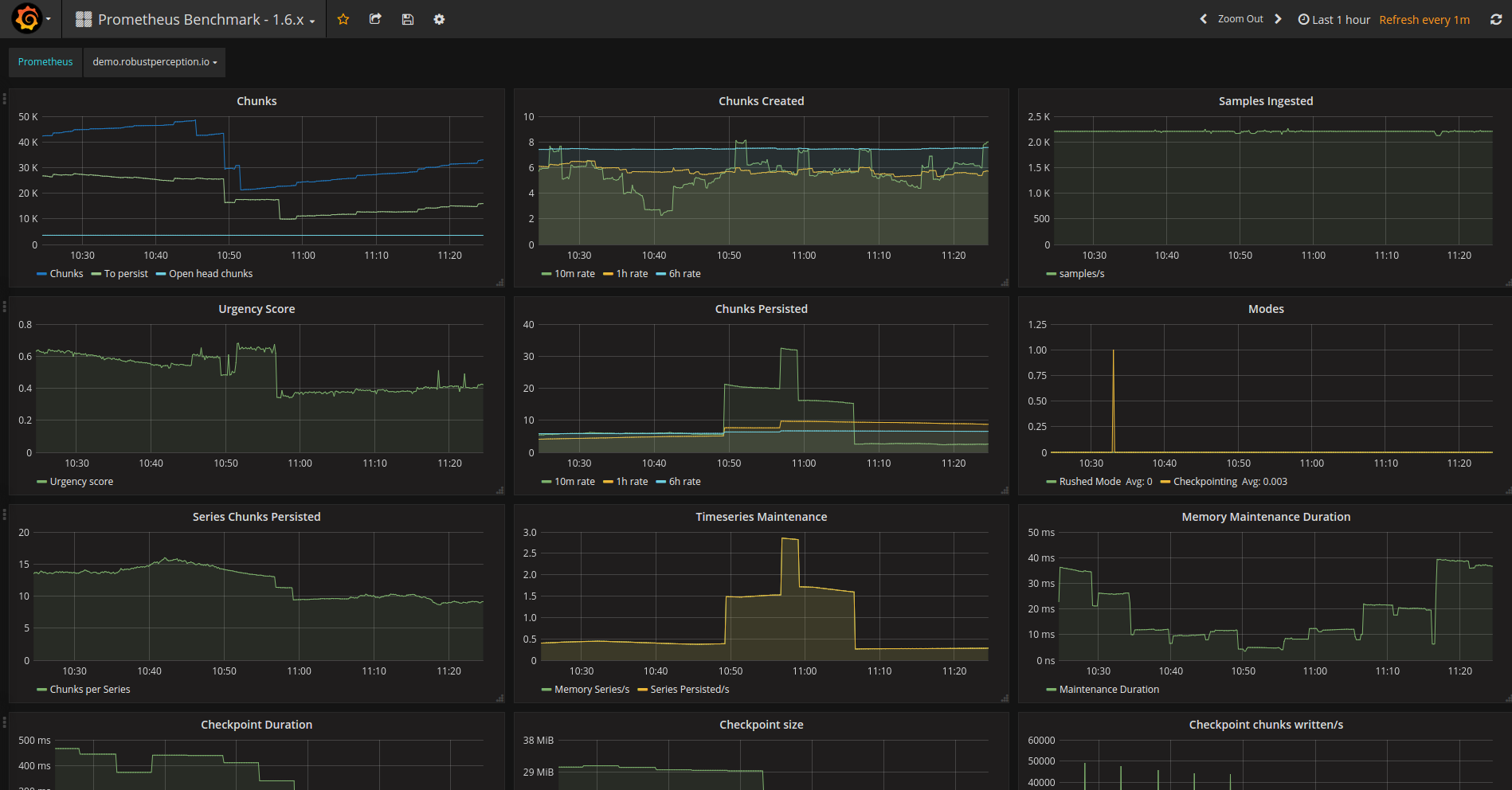Screen dimensions: 1512x790
Task: Toggle 10m rate in Chunks Created legend
Action: (574, 274)
